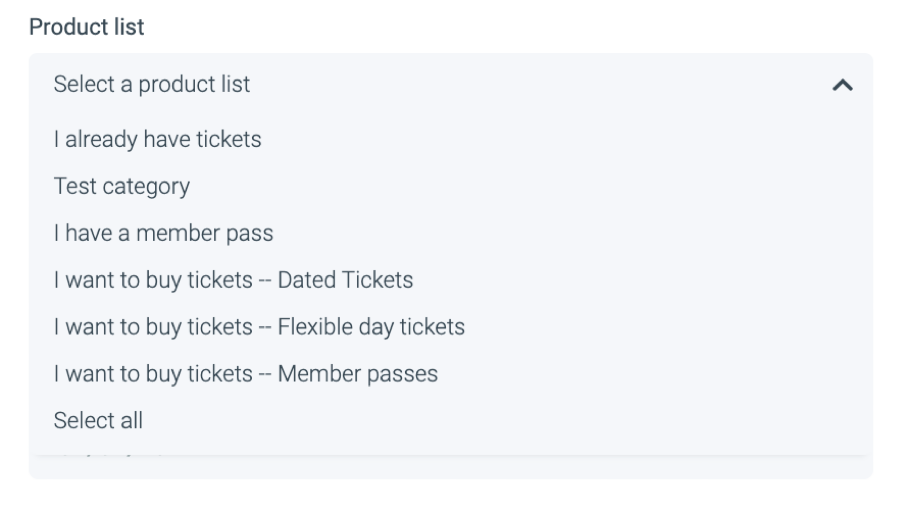Pick the 'I have a member pass' option

point(163,233)
